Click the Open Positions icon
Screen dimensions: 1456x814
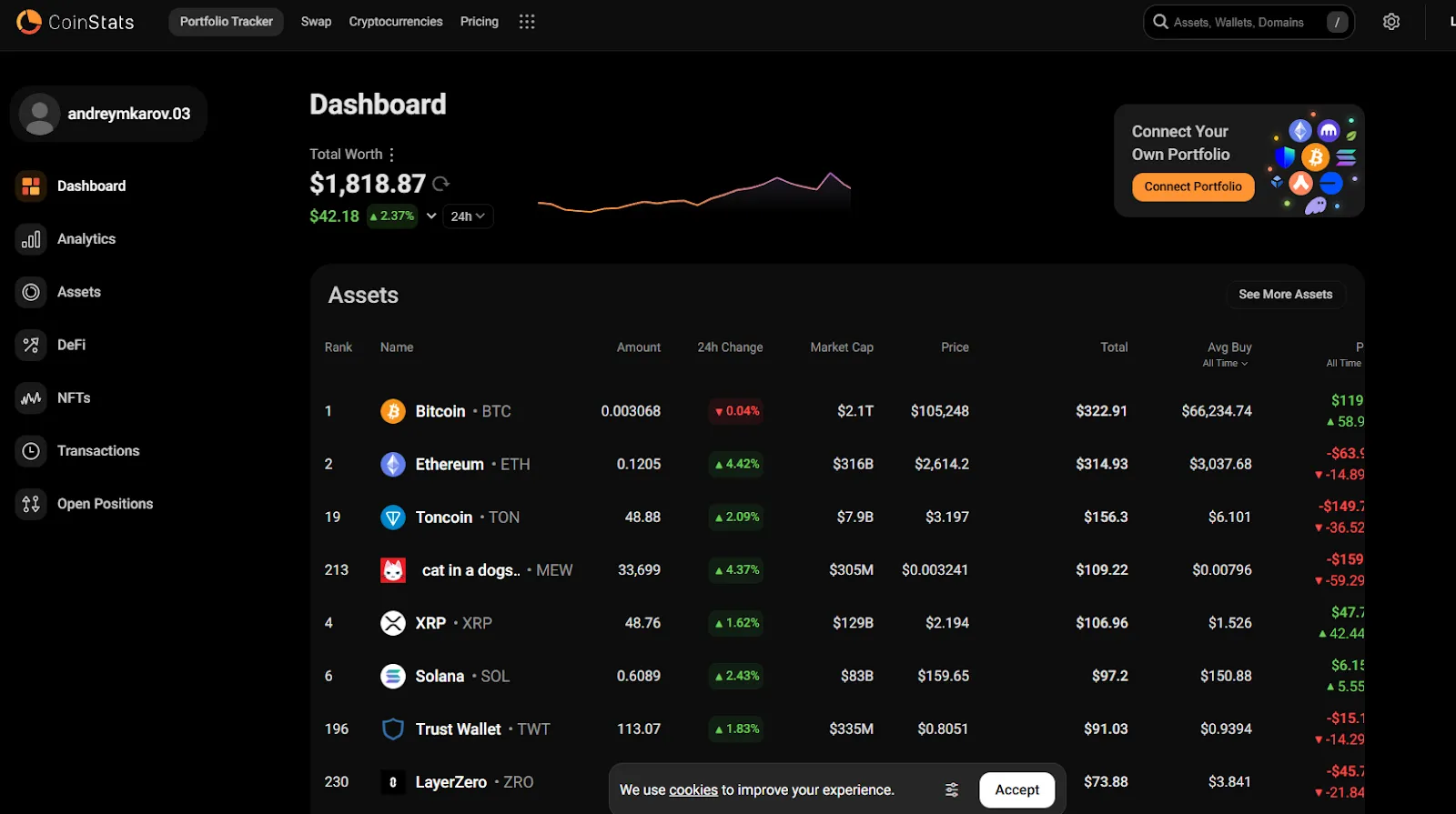tap(31, 504)
